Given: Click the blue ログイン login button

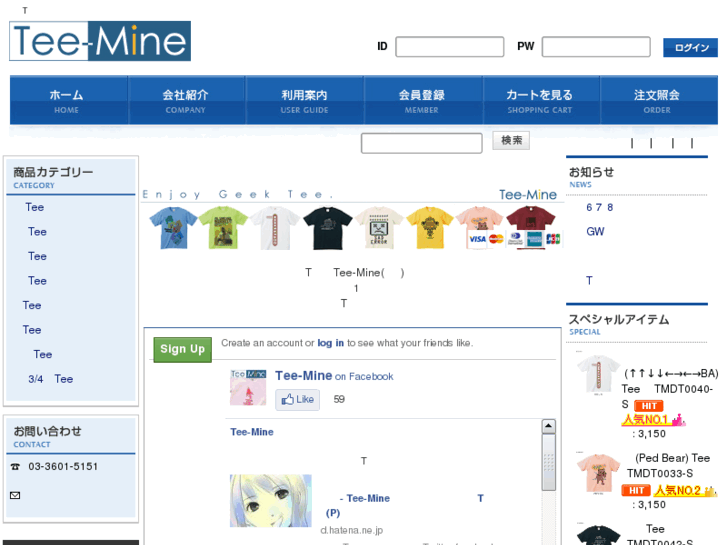Looking at the screenshot, I should pyautogui.click(x=690, y=48).
